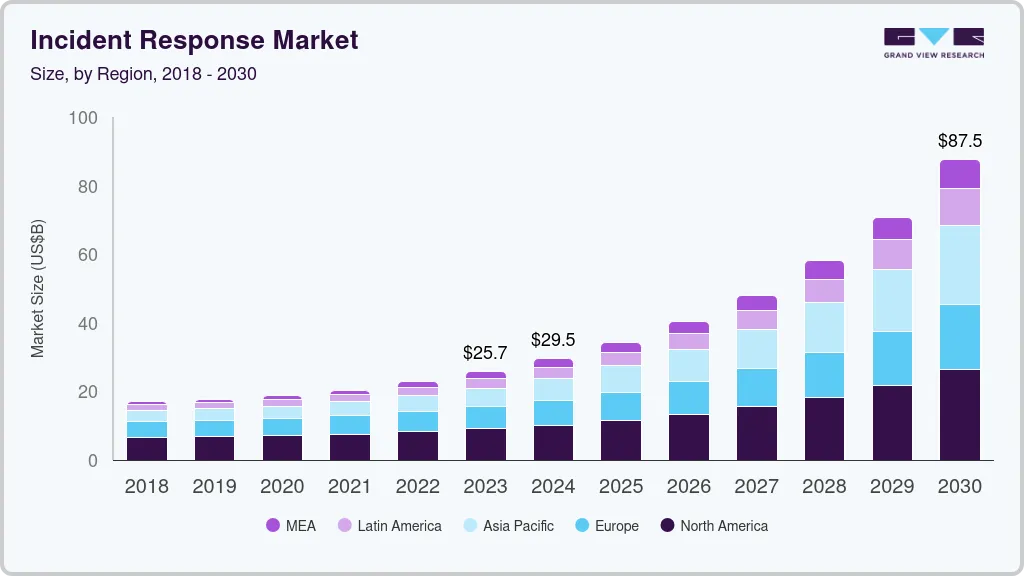Click the Asia Pacific legend color dot
The image size is (1024, 576).
click(x=469, y=526)
